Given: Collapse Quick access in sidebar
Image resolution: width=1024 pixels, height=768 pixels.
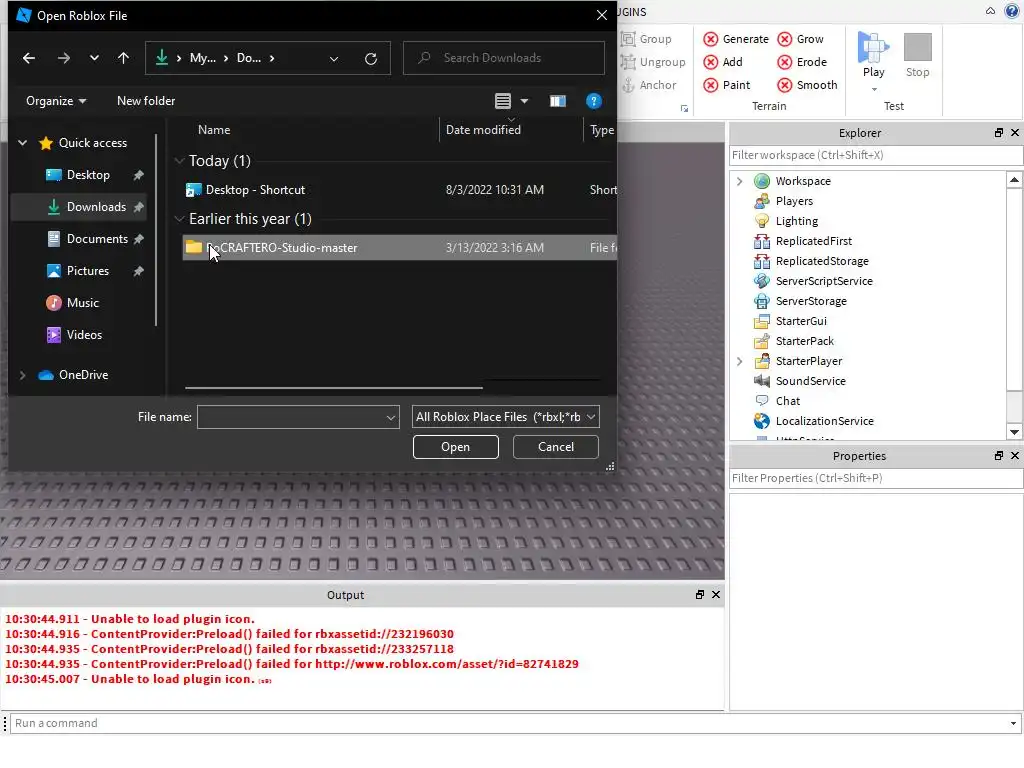Looking at the screenshot, I should [22, 142].
